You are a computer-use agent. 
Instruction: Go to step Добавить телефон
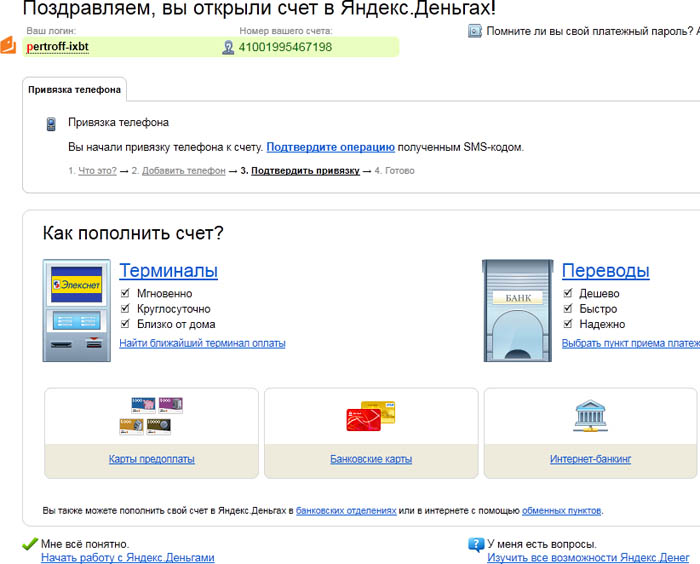pyautogui.click(x=183, y=171)
